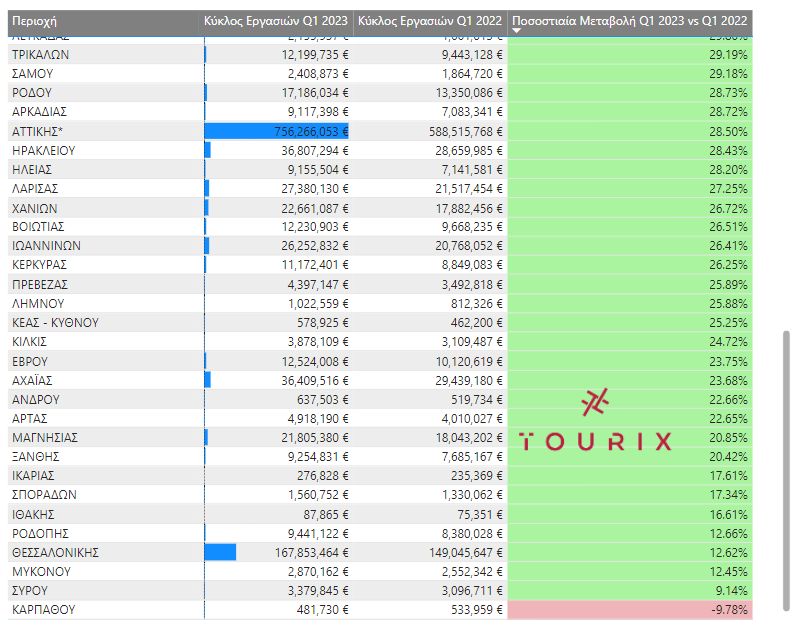The height and width of the screenshot is (627, 795).
Task: Select the ΣΑΜΟΥ region cell
Action: click(32, 73)
